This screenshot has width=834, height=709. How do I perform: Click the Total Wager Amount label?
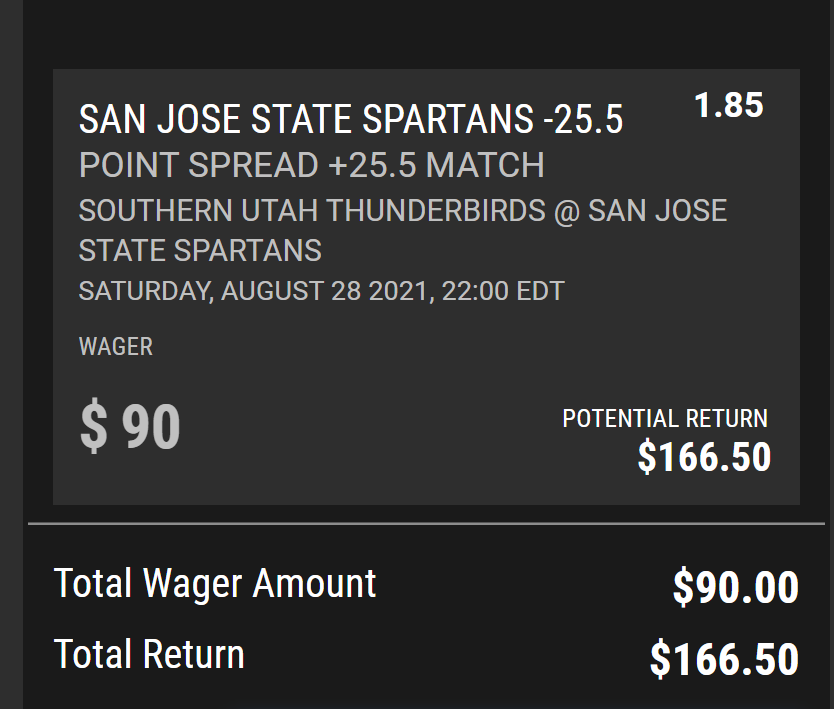(x=215, y=583)
